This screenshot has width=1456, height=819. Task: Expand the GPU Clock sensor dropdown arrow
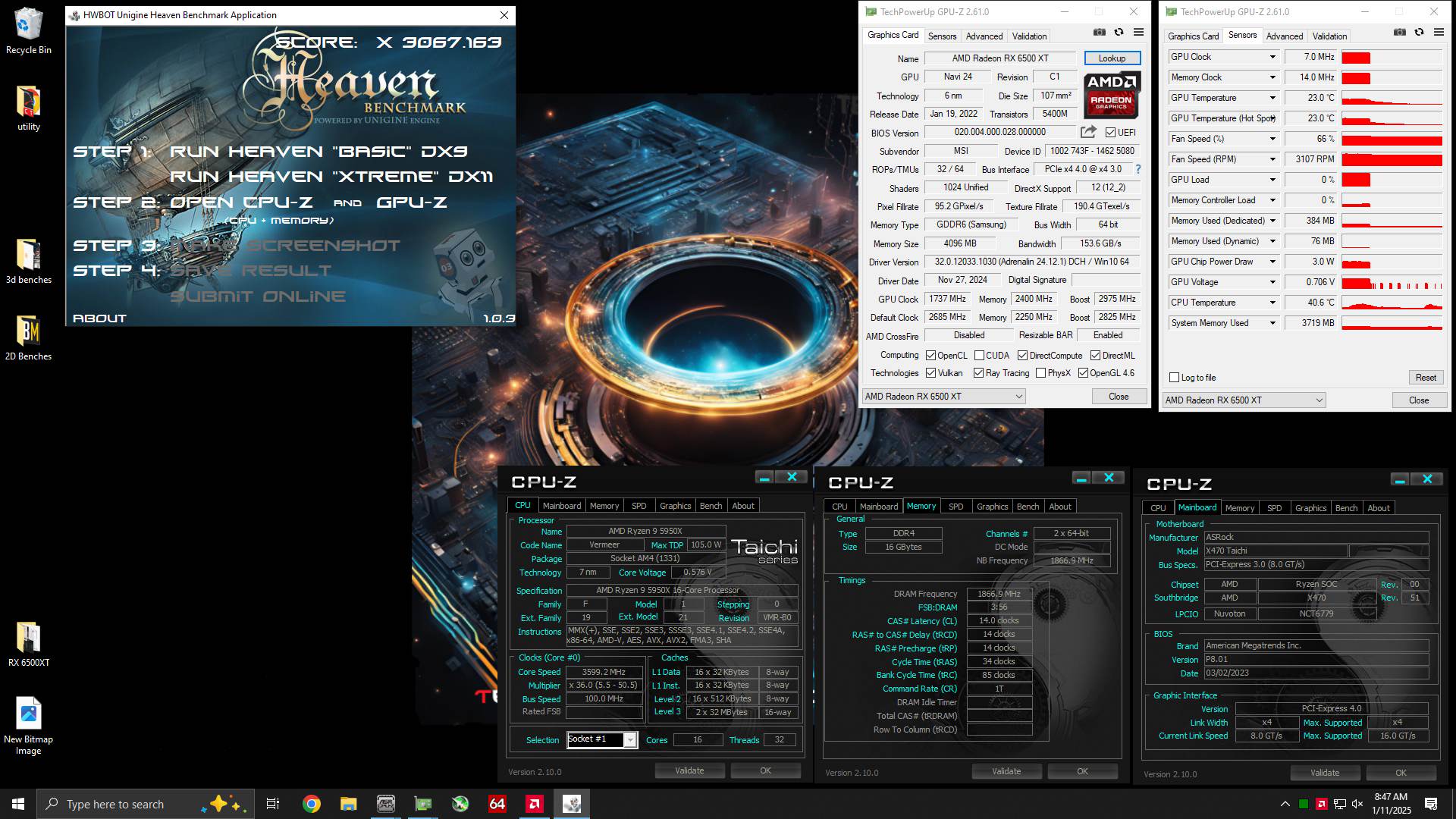(x=1272, y=57)
